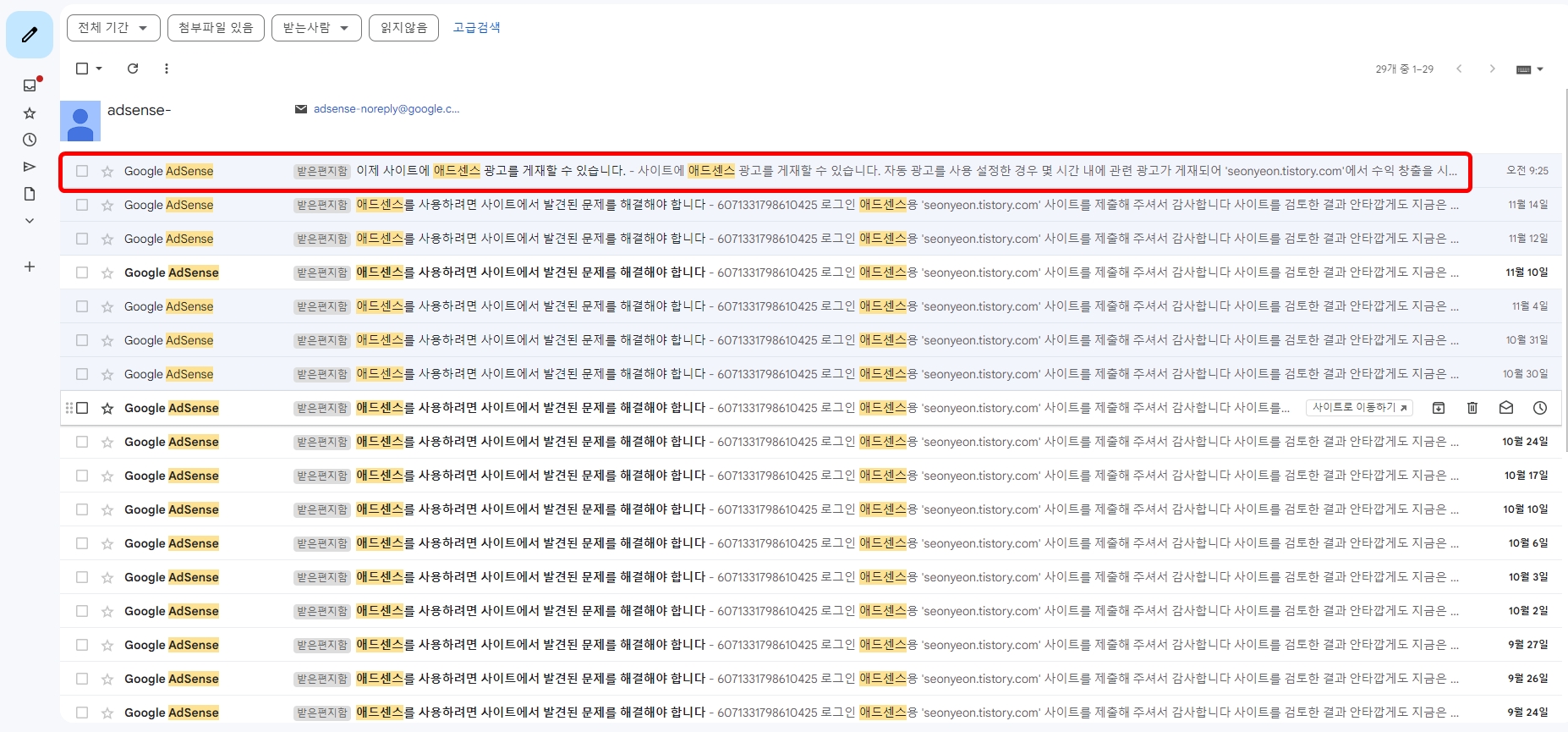Click the 사이트로 이동하기 button
This screenshot has width=1568, height=732.
(x=1360, y=408)
